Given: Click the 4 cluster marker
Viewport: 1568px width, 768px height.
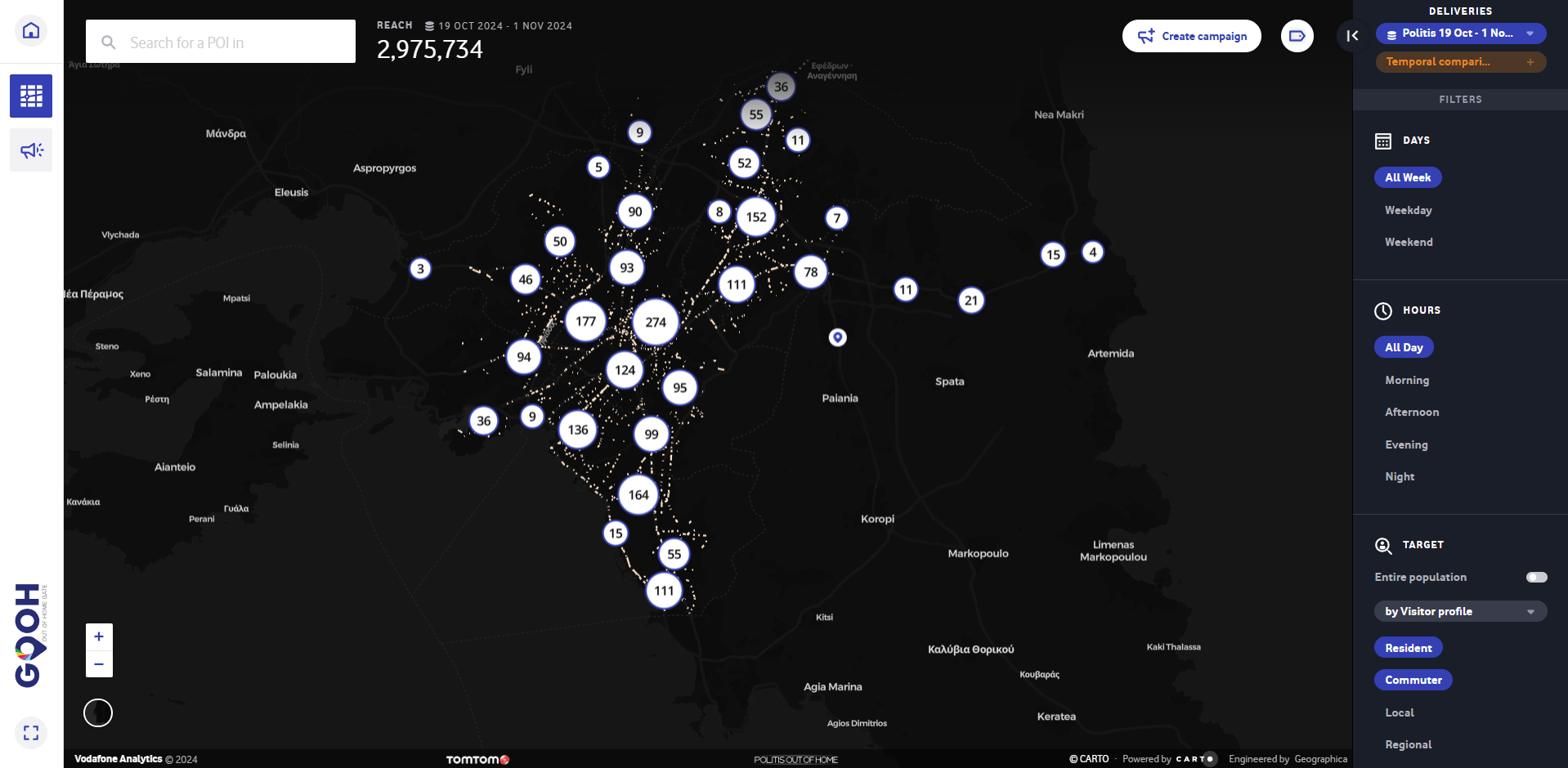Looking at the screenshot, I should tap(1093, 252).
